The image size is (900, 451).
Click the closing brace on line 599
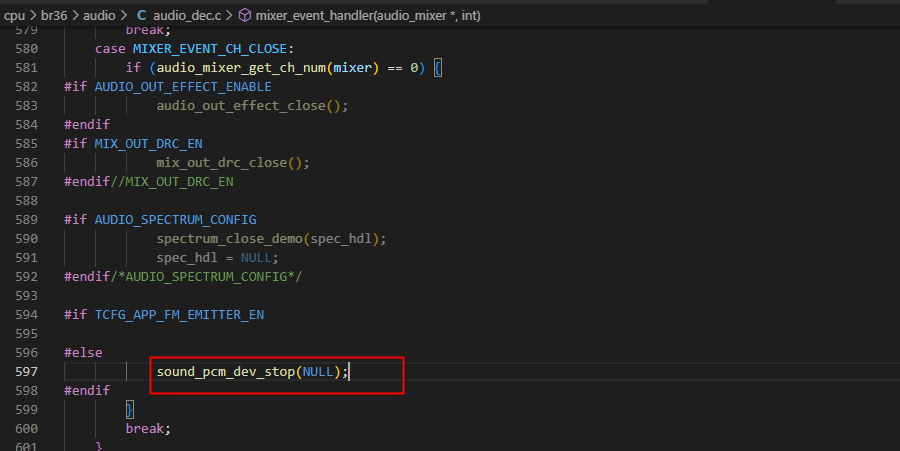(130, 410)
